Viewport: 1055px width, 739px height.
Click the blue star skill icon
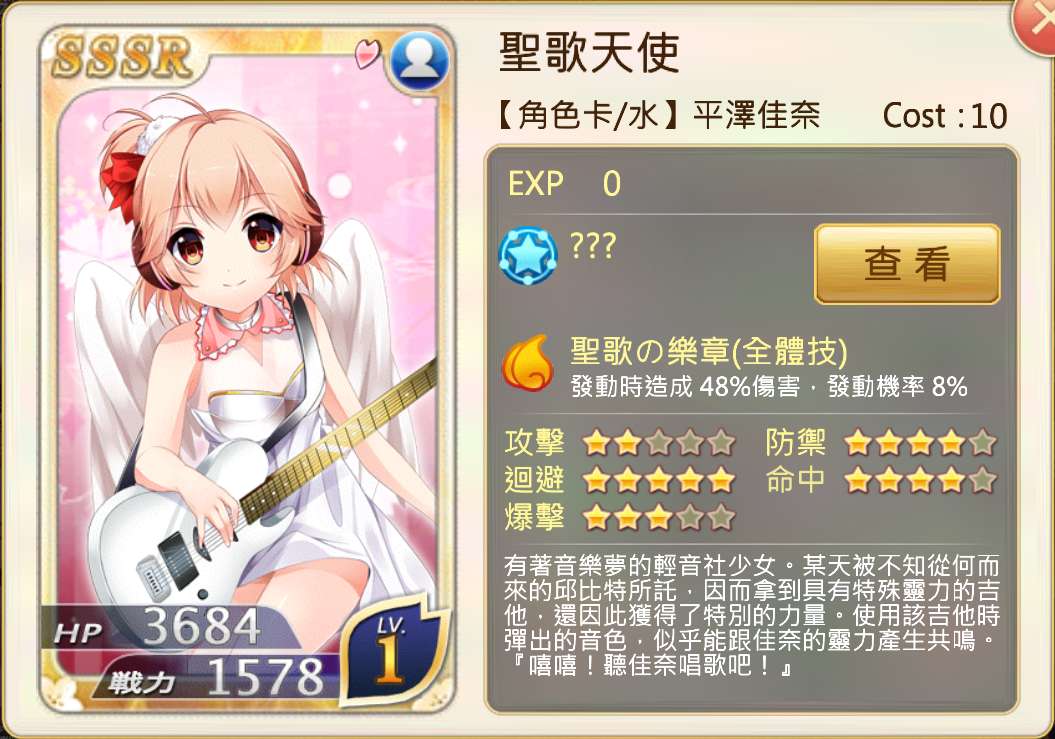tap(528, 256)
